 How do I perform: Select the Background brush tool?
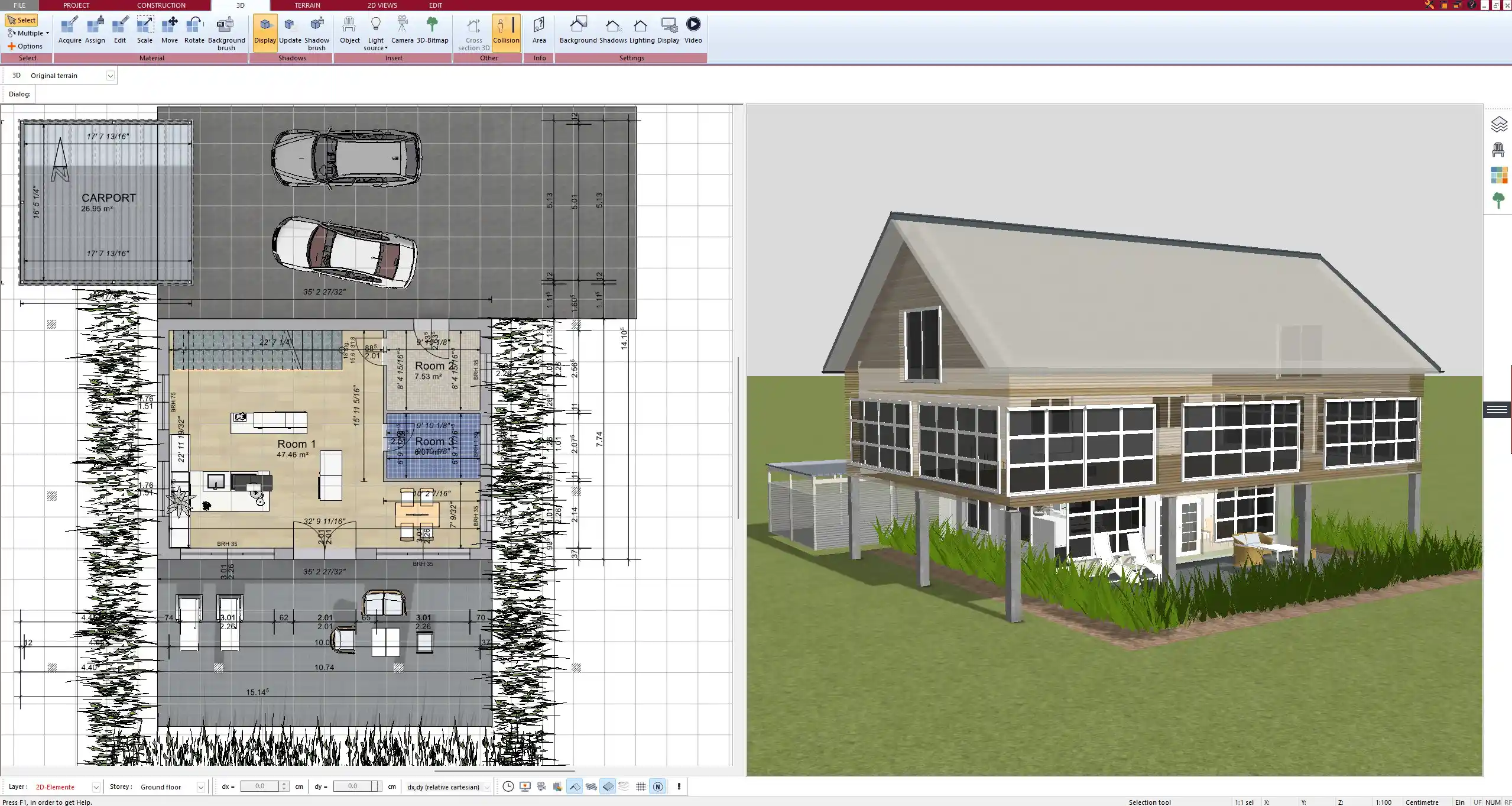226,33
